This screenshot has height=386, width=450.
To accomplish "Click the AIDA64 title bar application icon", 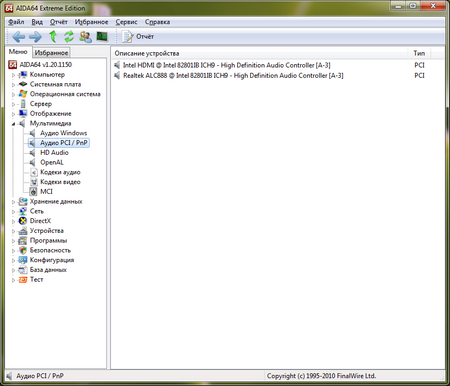I will [9, 8].
